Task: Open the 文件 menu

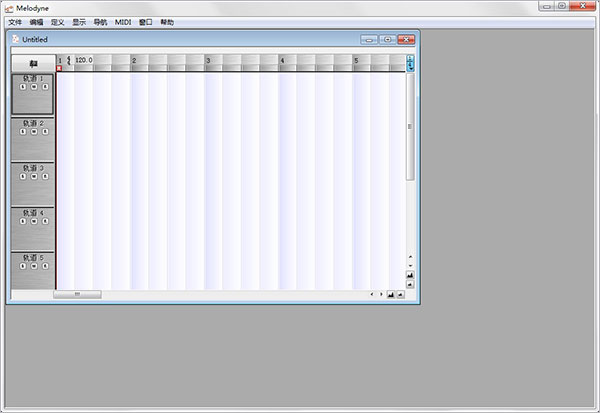Action: pos(15,22)
